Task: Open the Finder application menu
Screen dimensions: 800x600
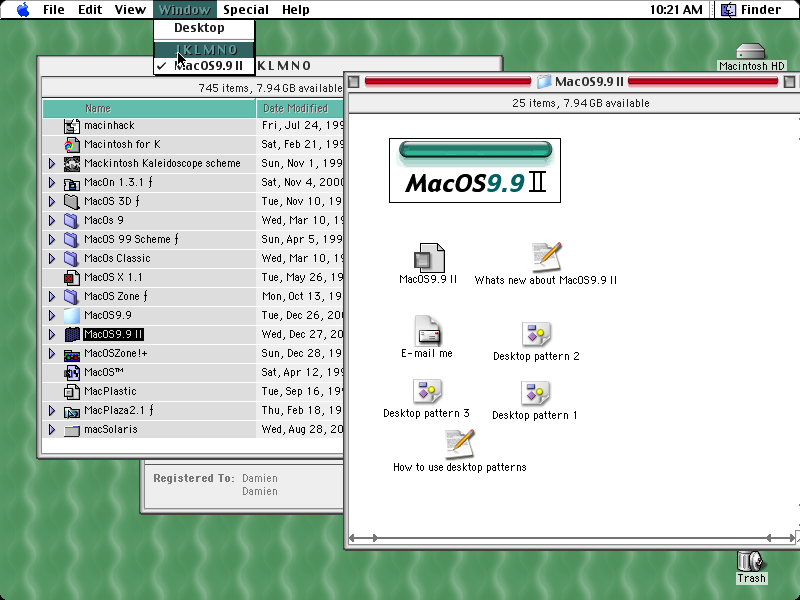Action: [x=753, y=10]
